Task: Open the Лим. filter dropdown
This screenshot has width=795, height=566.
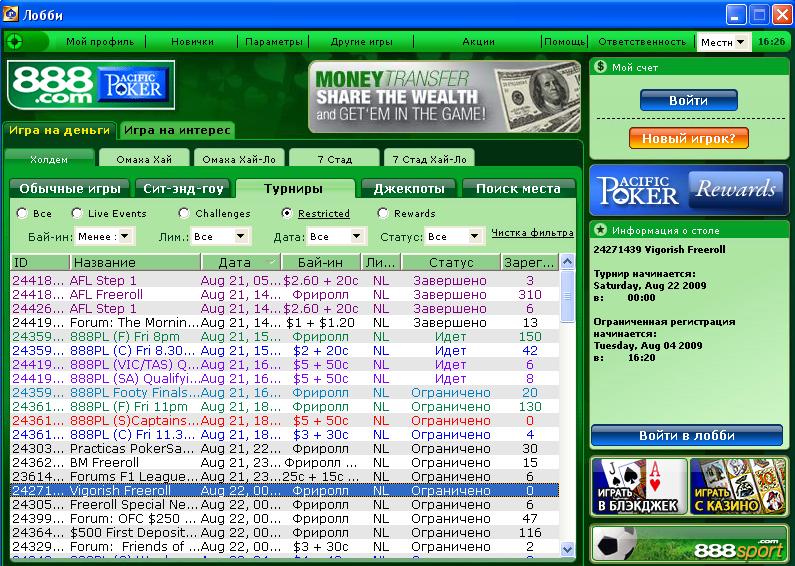Action: coord(220,236)
